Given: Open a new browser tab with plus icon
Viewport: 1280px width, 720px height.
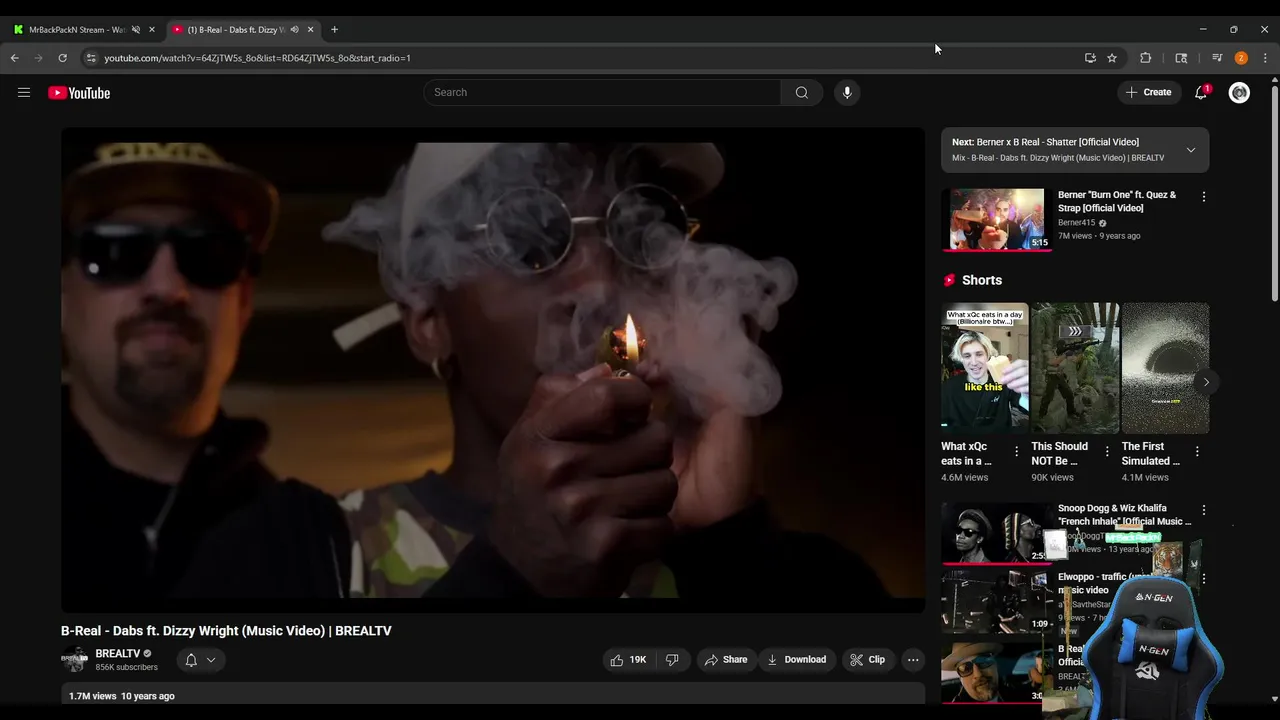Looking at the screenshot, I should tap(334, 29).
